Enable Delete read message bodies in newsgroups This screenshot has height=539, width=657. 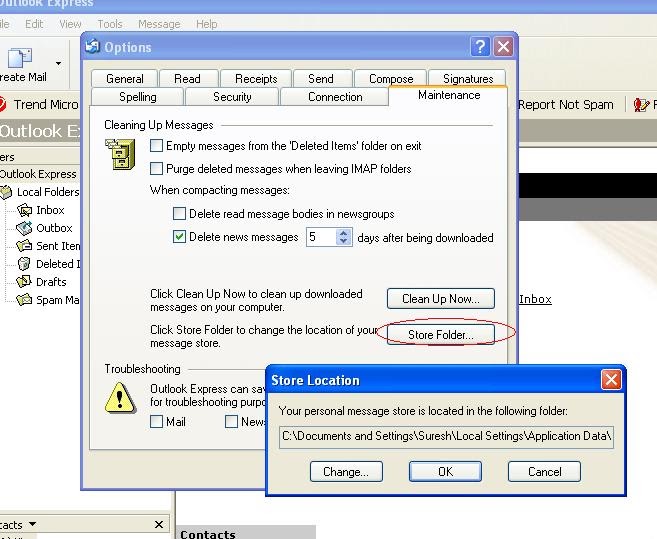click(179, 213)
